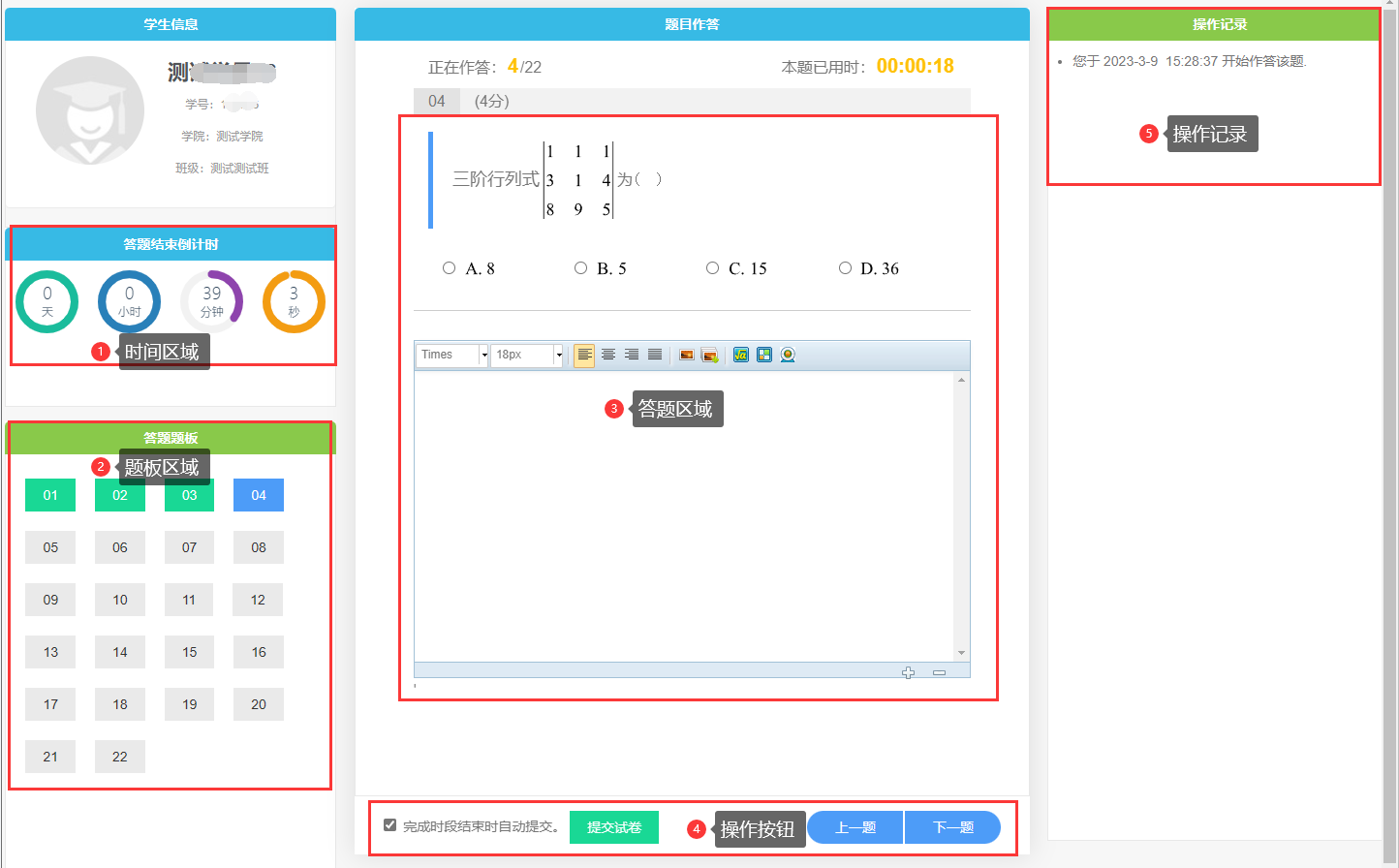Jump to question 21 on the board
This screenshot has width=1399, height=868.
pyautogui.click(x=50, y=757)
